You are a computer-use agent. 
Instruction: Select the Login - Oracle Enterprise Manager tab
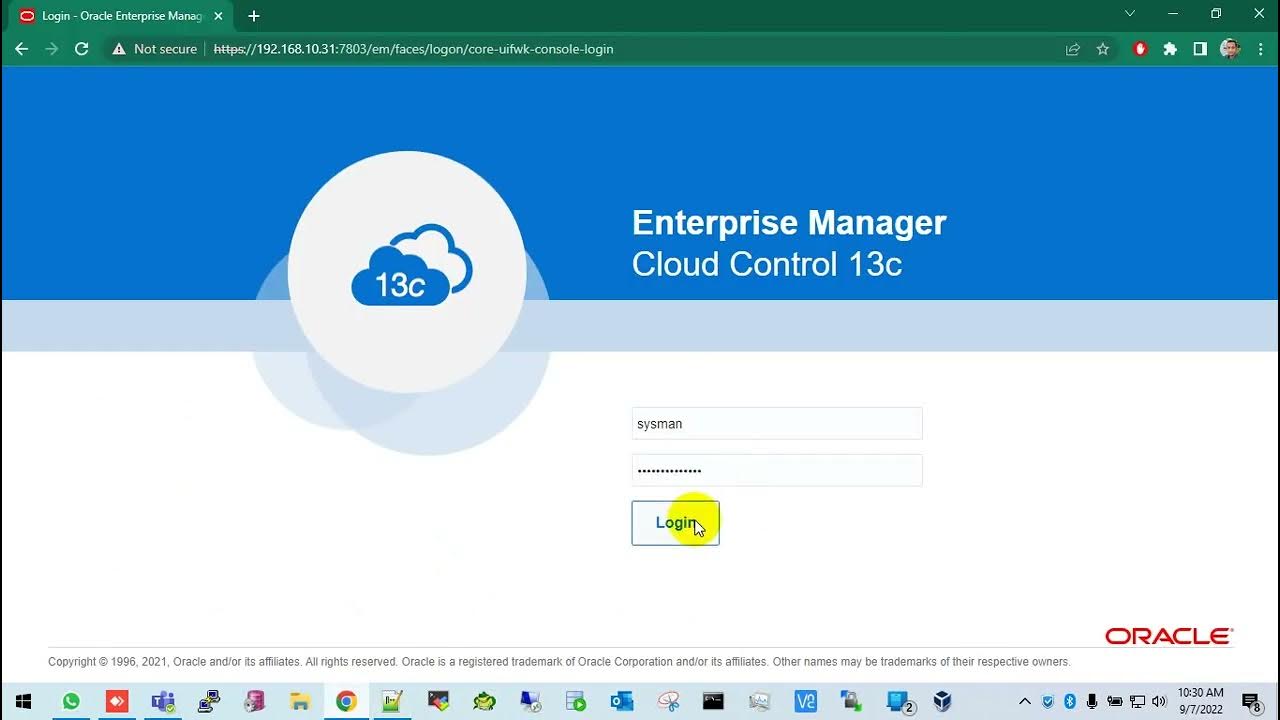tap(120, 16)
